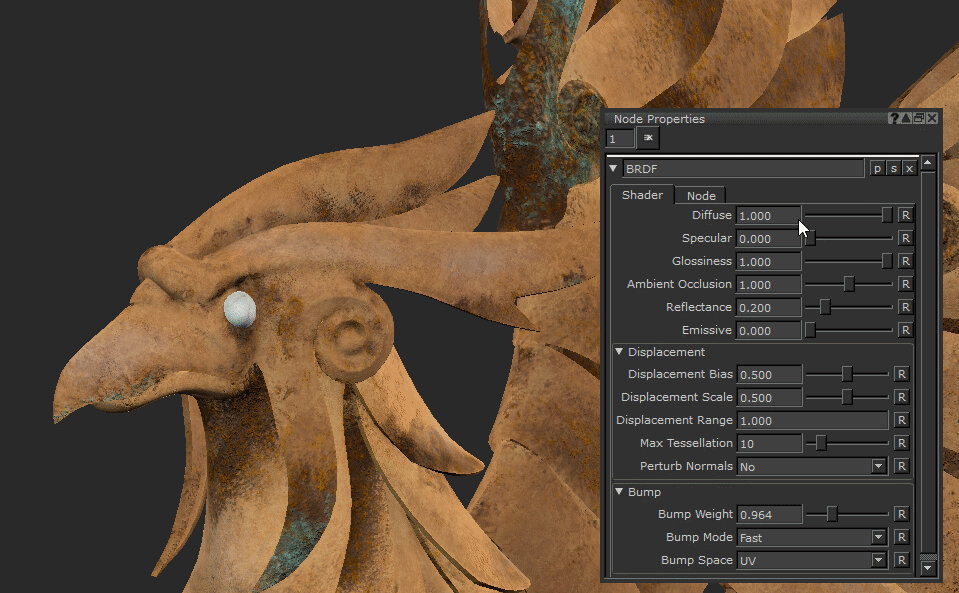The height and width of the screenshot is (593, 959).
Task: Switch to the Node tab
Action: point(699,195)
